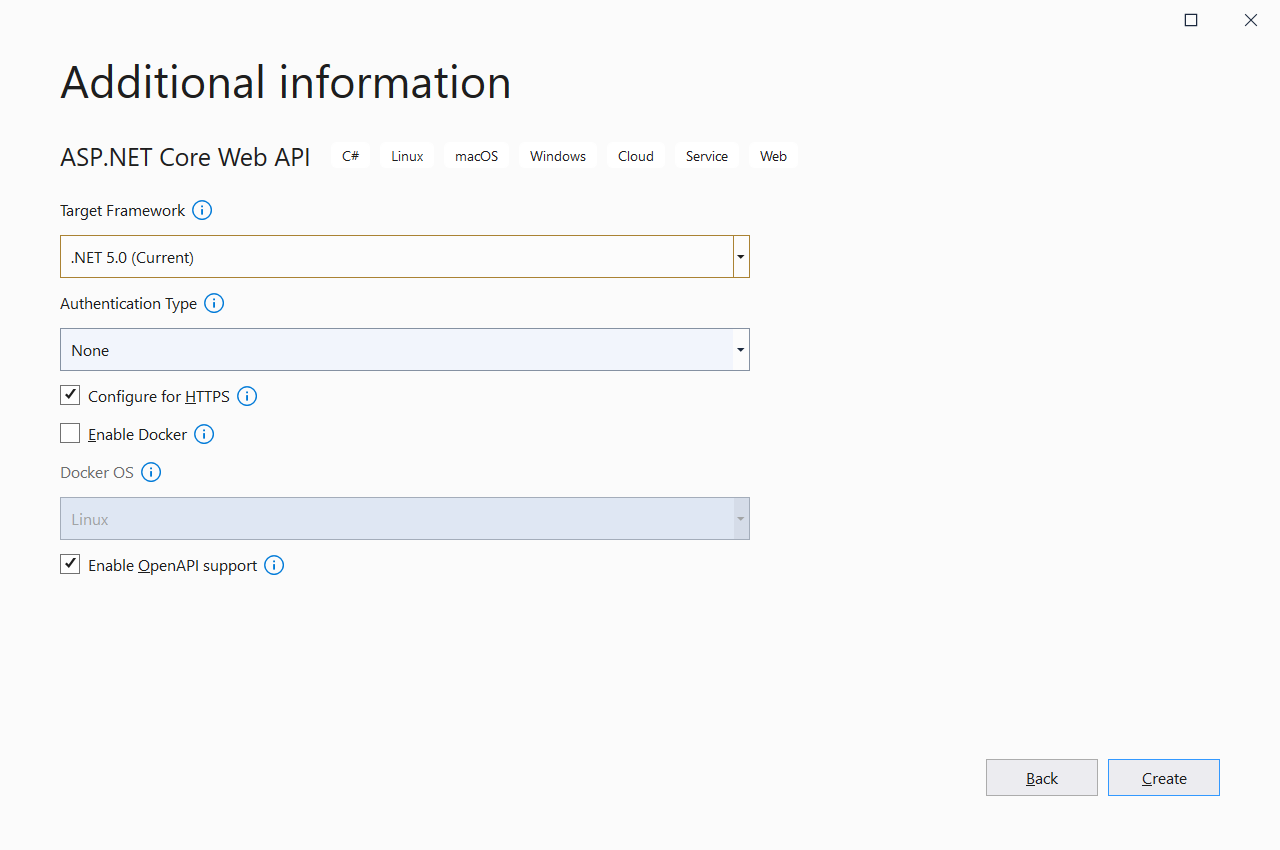1280x850 pixels.
Task: Click the Create button
Action: (x=1164, y=778)
